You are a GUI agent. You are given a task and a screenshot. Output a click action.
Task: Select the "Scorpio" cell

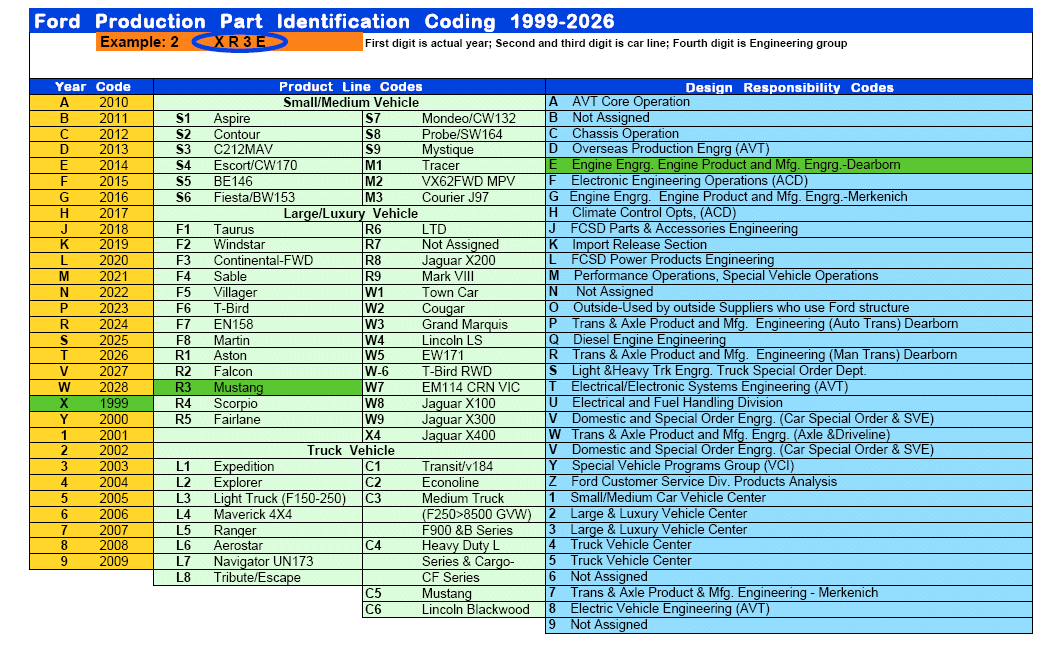coord(235,404)
